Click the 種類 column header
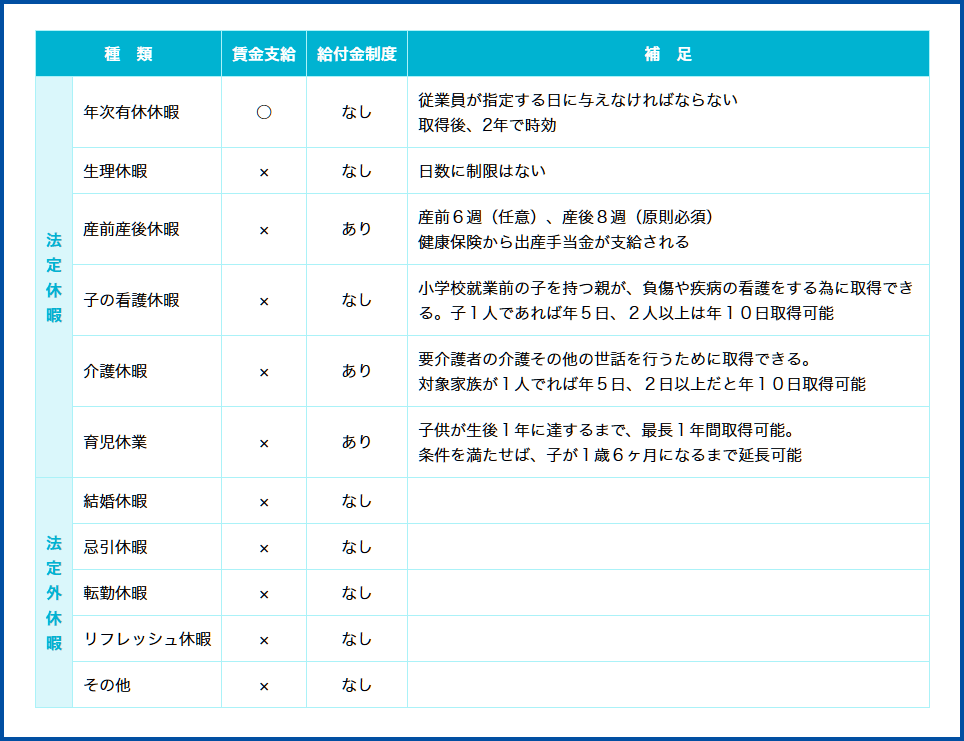This screenshot has height=741, width=964. (128, 54)
